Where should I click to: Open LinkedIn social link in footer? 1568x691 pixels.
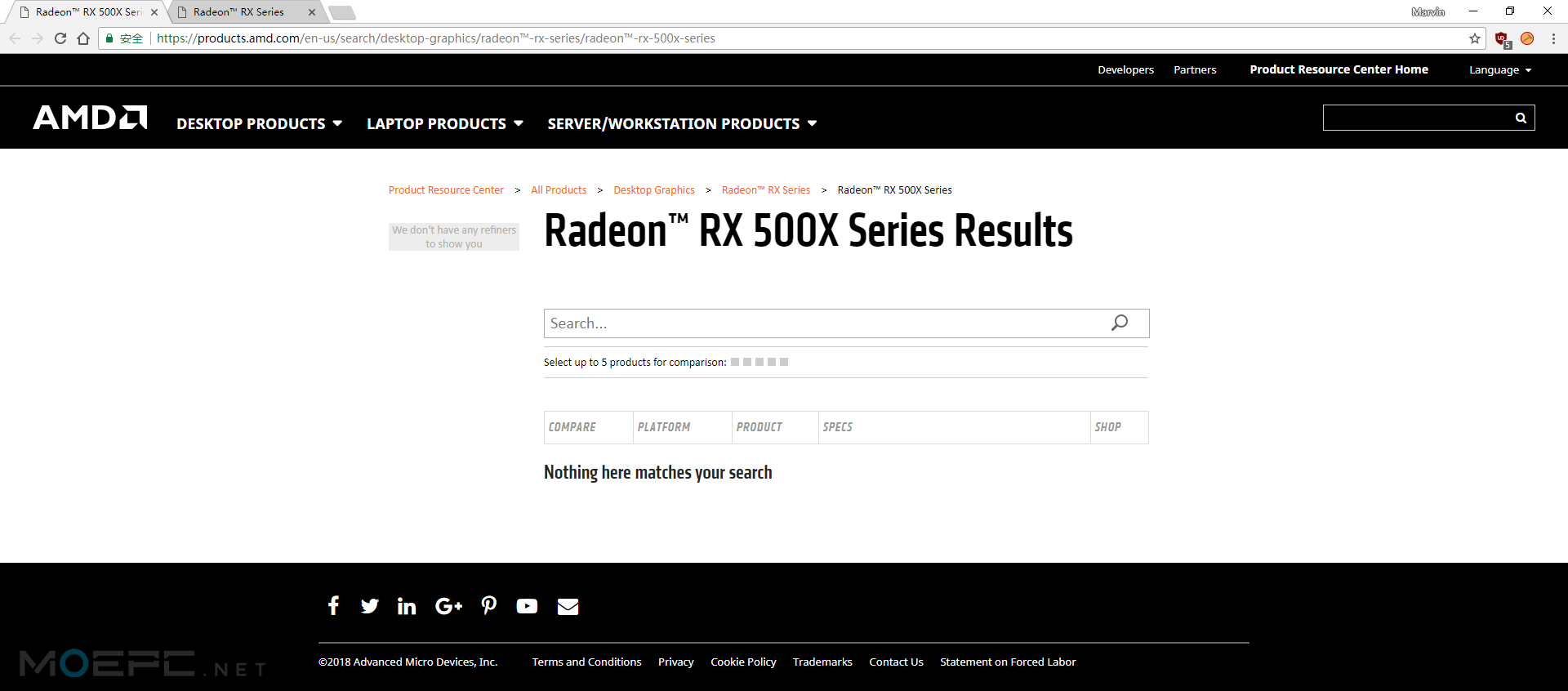tap(407, 606)
